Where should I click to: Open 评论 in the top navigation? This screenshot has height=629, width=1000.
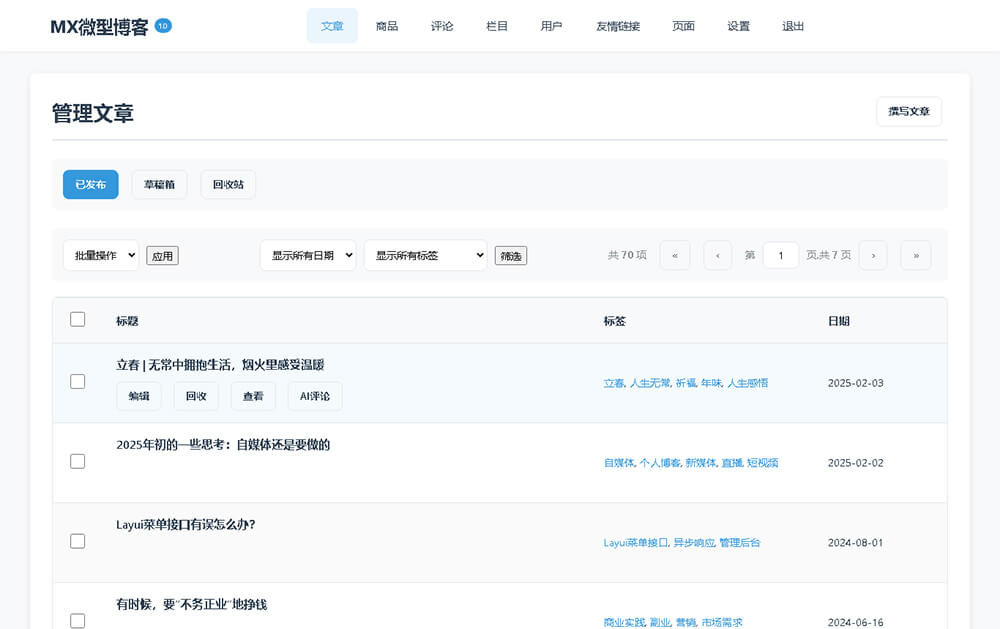442,26
